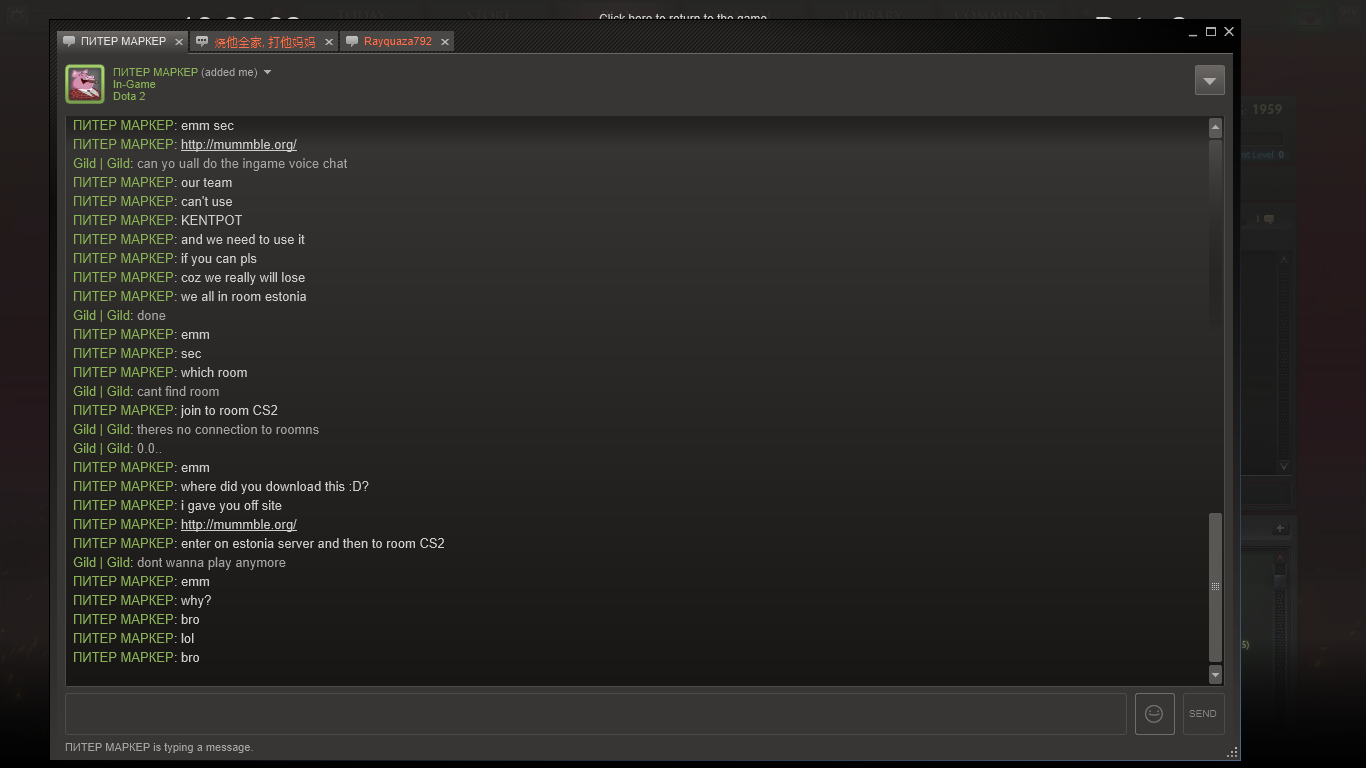Select the ПИТЕР МАРКЕР chat tab
The image size is (1366, 768).
[x=122, y=42]
